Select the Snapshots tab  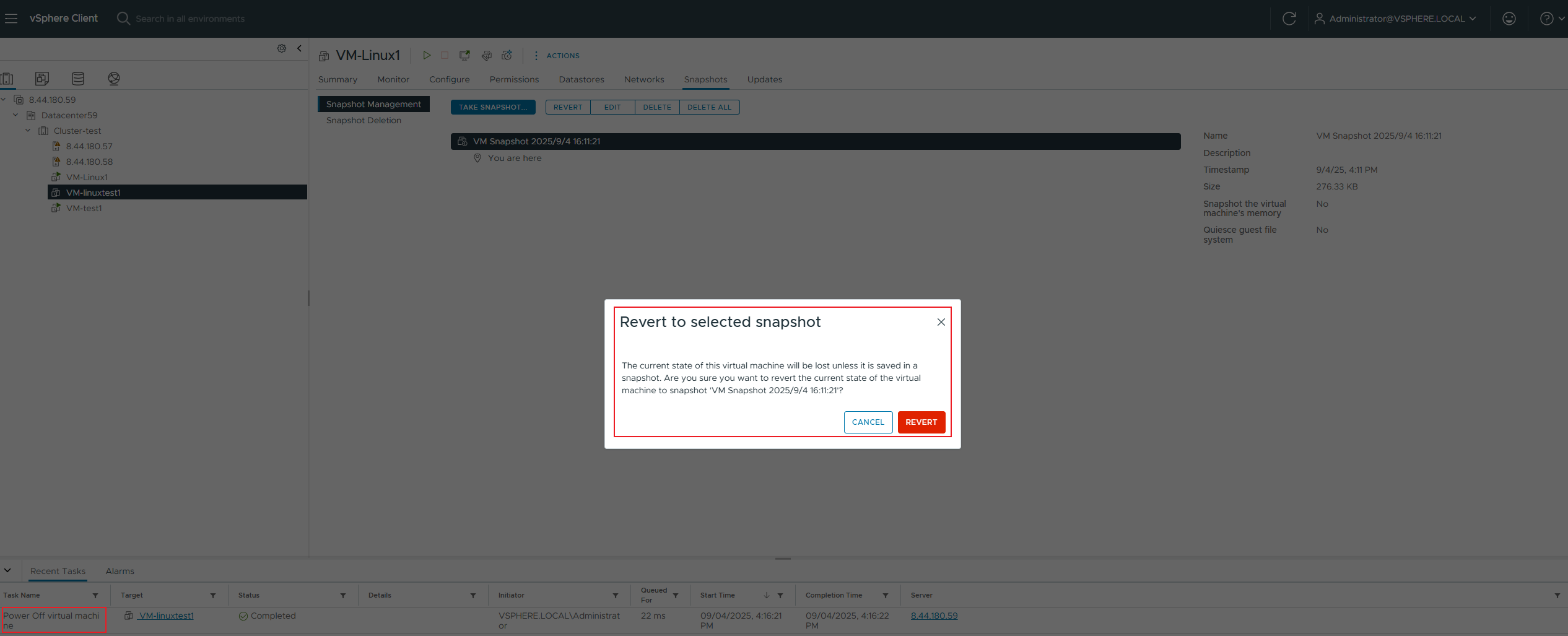705,79
